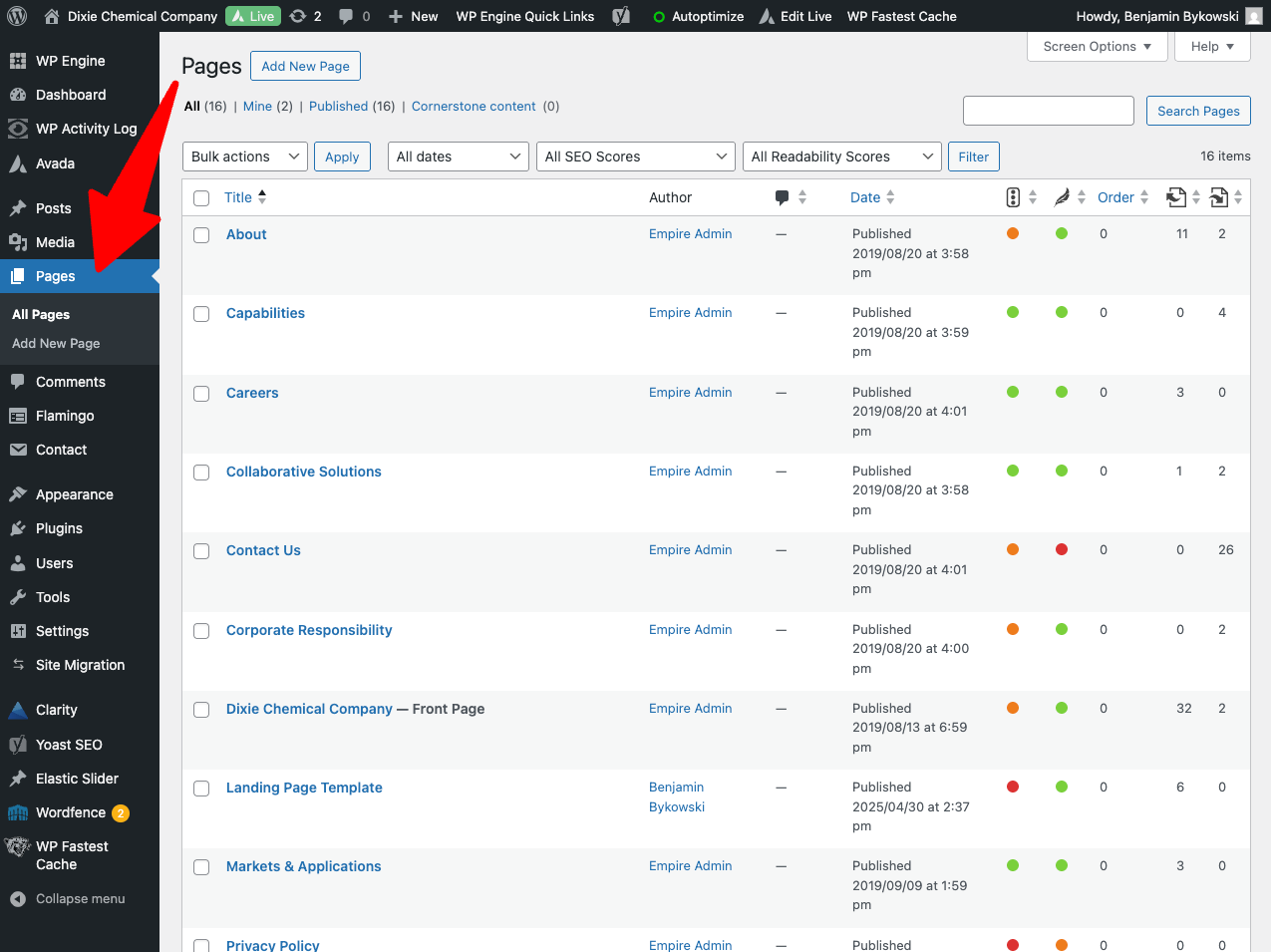Click the WordPress logo in admin bar
Image resolution: width=1271 pixels, height=952 pixels.
tap(21, 16)
